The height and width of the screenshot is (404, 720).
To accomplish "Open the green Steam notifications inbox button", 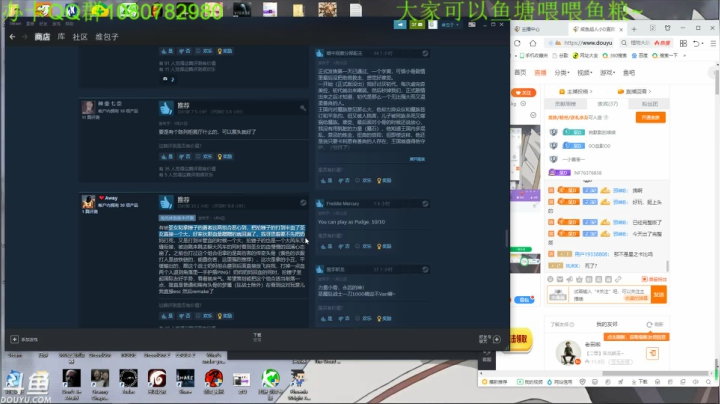I will [417, 24].
